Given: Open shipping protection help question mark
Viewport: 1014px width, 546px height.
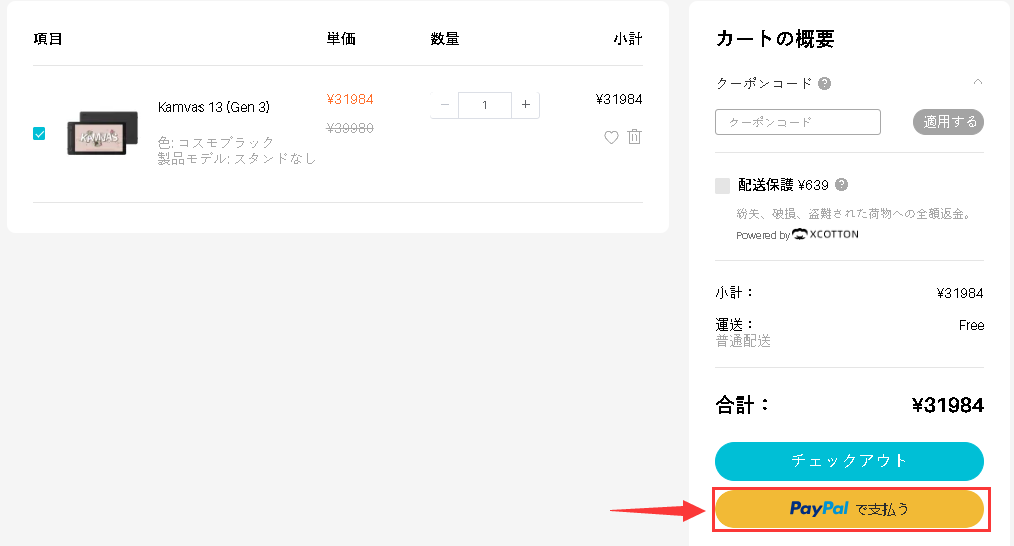Looking at the screenshot, I should click(x=841, y=184).
